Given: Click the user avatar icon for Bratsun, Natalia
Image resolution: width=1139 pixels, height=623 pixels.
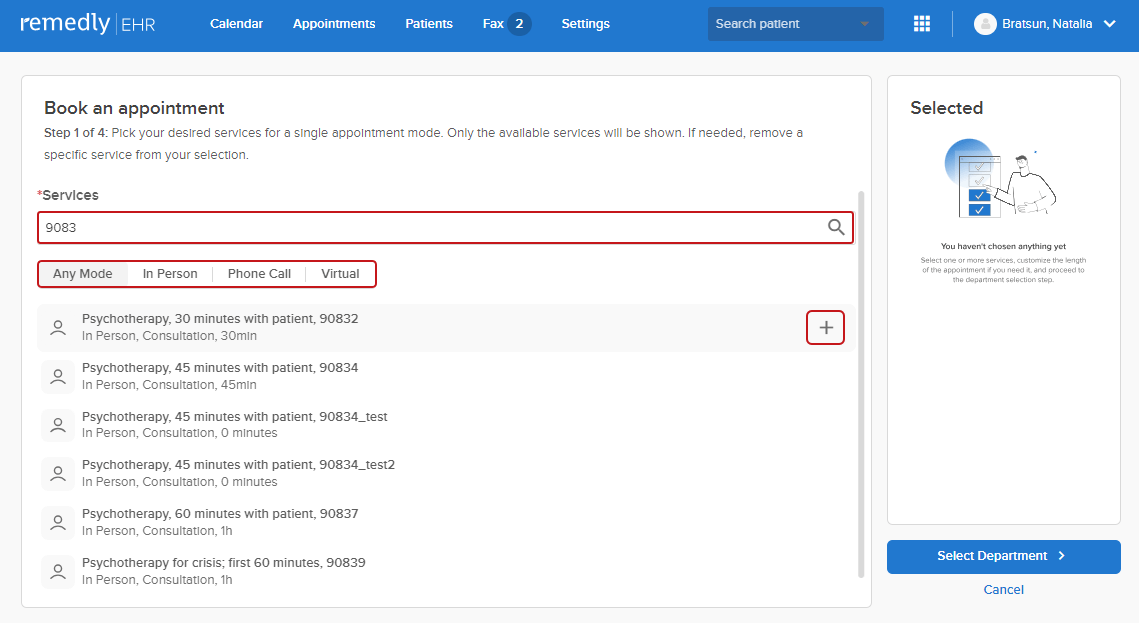Looking at the screenshot, I should (984, 23).
